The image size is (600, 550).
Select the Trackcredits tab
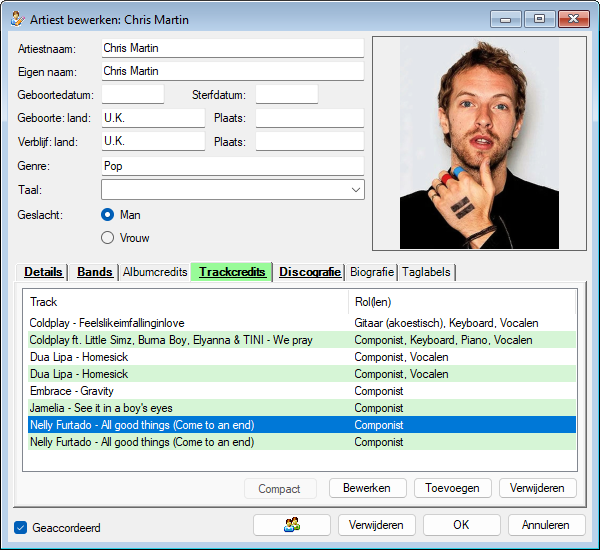pyautogui.click(x=232, y=272)
